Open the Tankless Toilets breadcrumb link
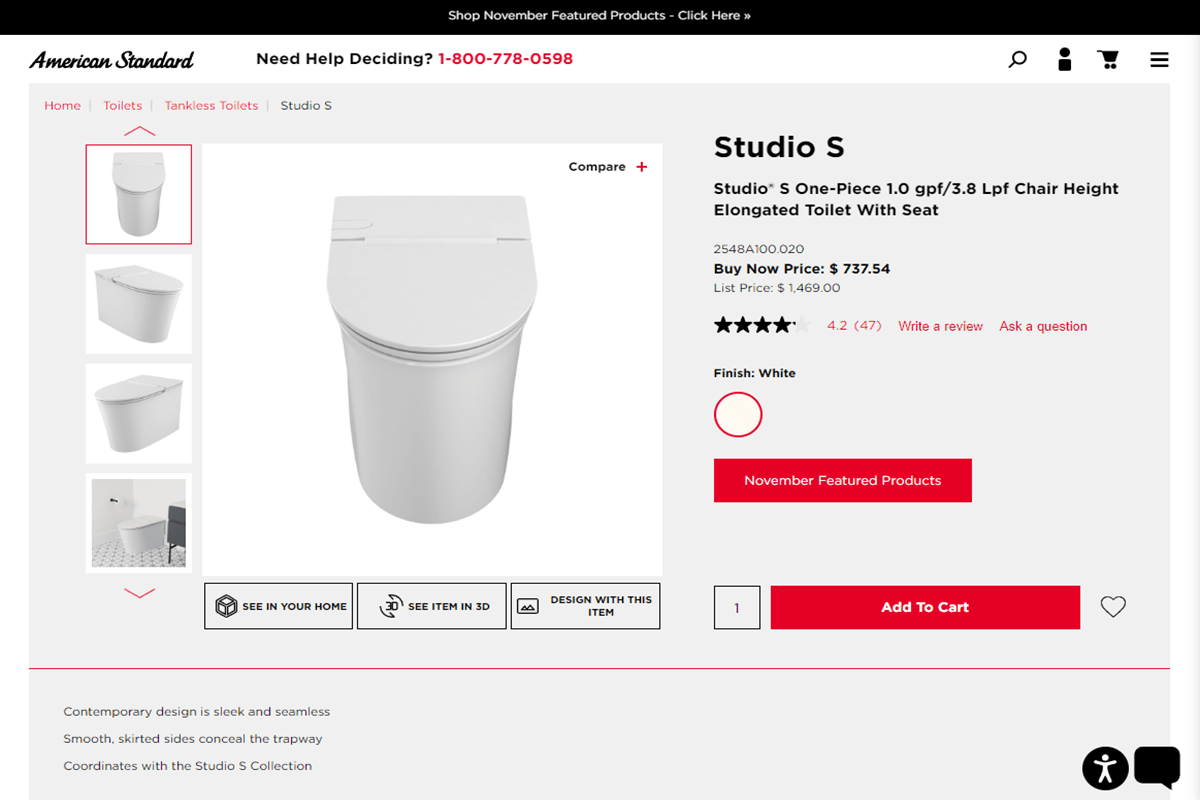Screen dimensions: 1200x800 (x=211, y=106)
